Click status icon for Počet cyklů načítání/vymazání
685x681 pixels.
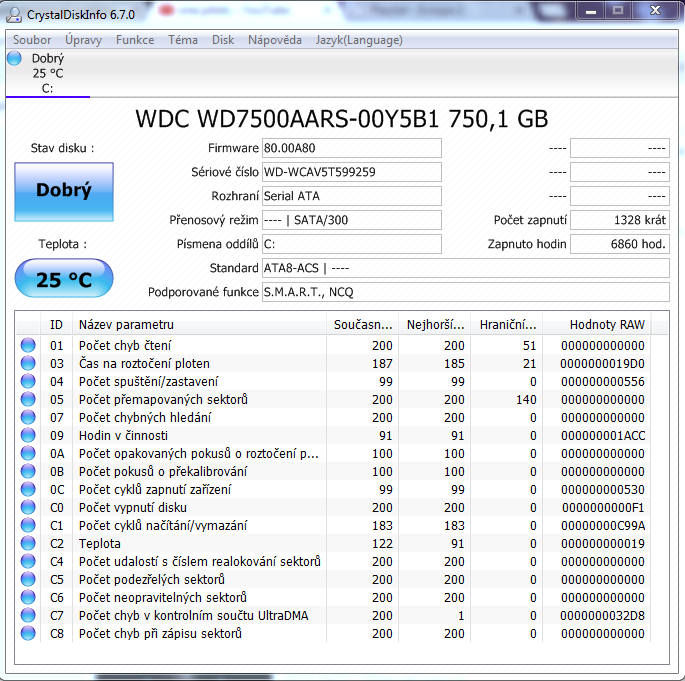pos(28,525)
